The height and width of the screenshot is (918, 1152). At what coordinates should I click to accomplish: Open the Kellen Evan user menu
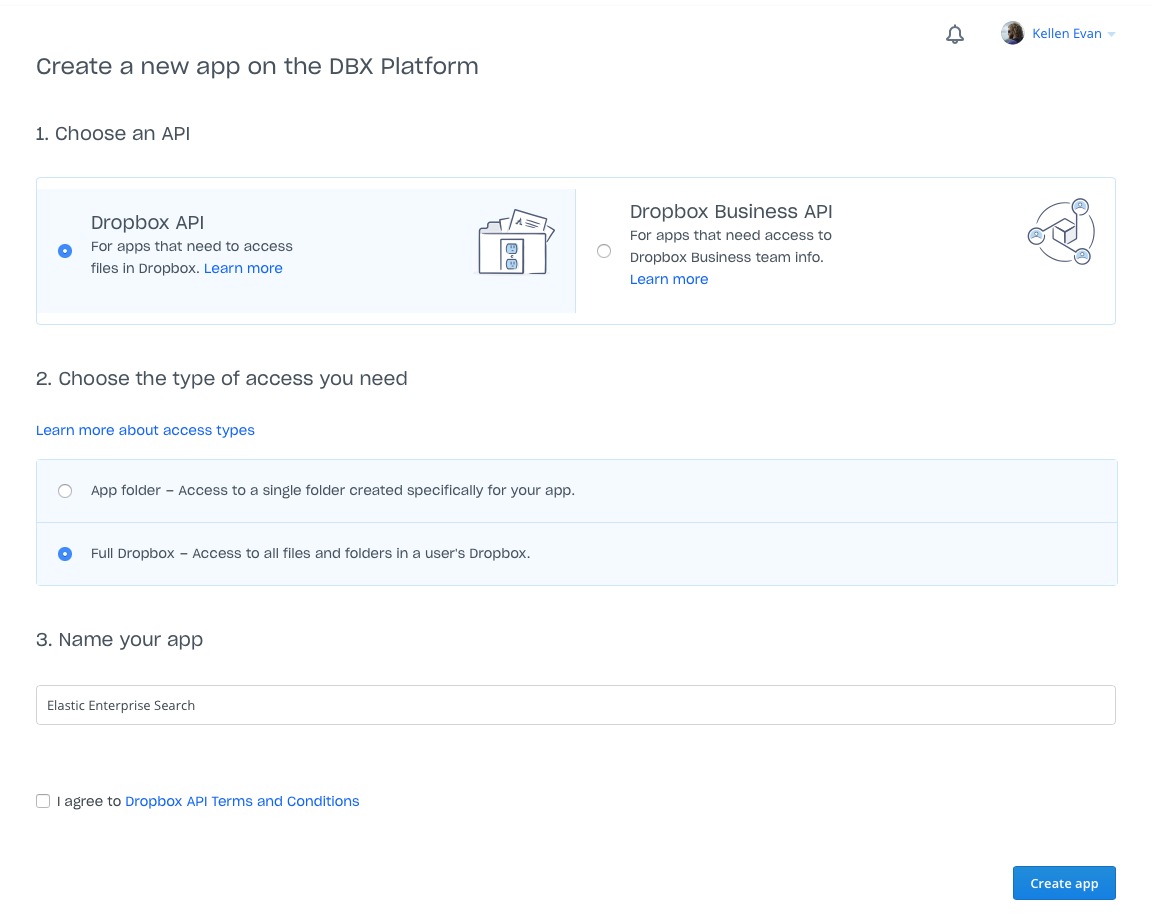[x=1066, y=34]
